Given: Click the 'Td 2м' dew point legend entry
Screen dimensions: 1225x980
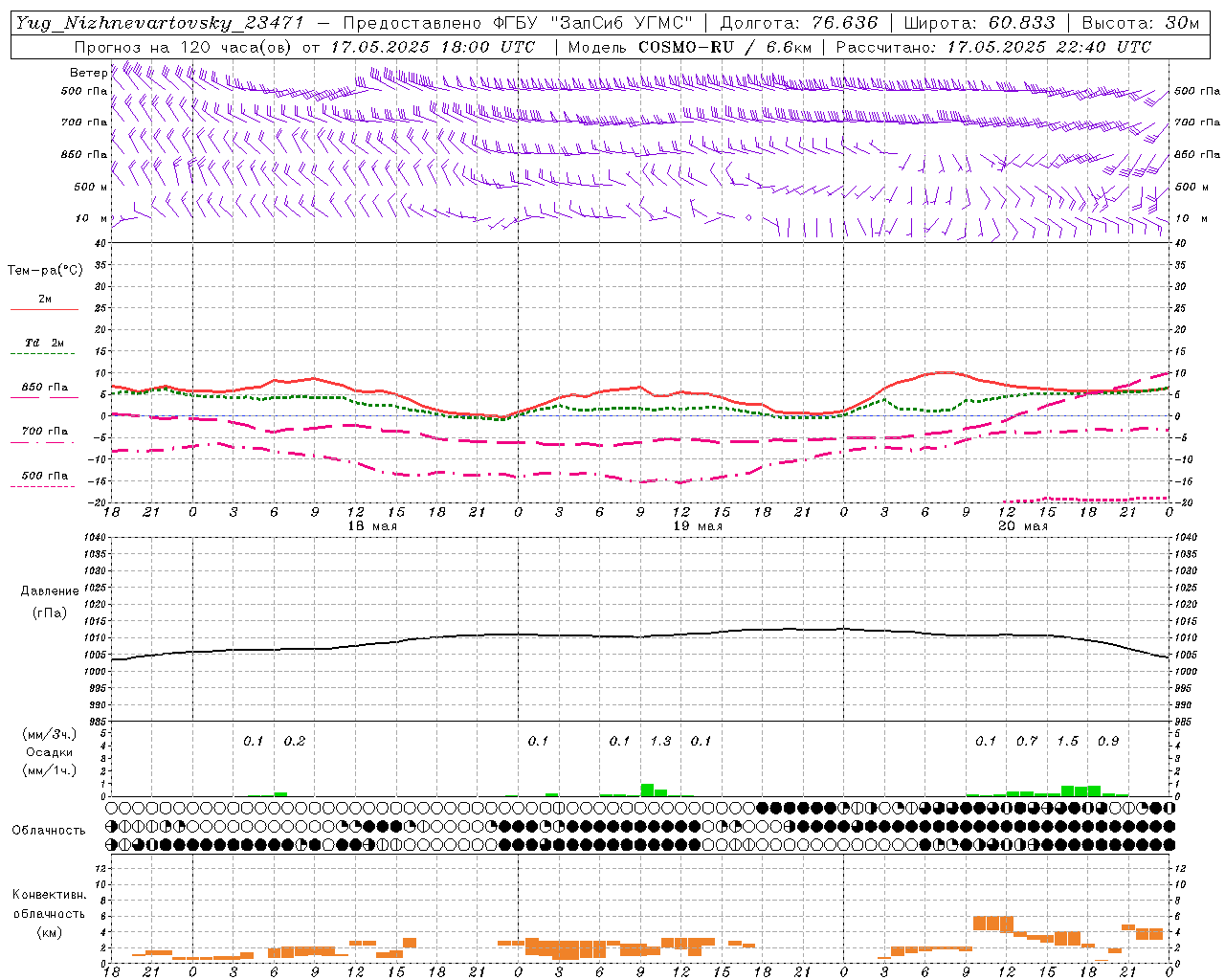Looking at the screenshot, I should tap(45, 343).
